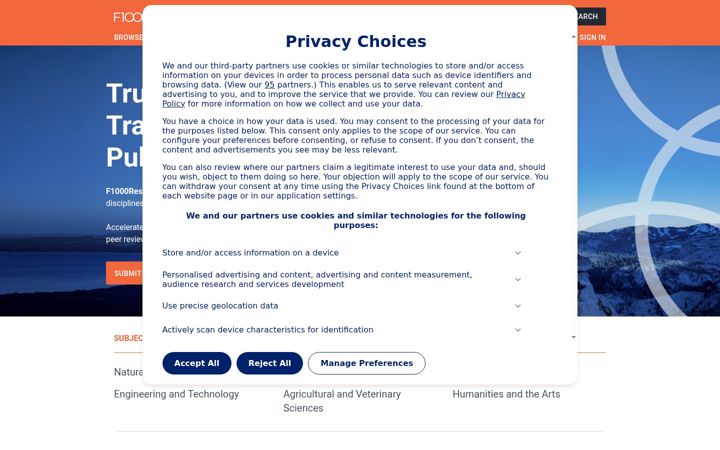
Task: Expand the Store and/or access information chevron
Action: (518, 253)
